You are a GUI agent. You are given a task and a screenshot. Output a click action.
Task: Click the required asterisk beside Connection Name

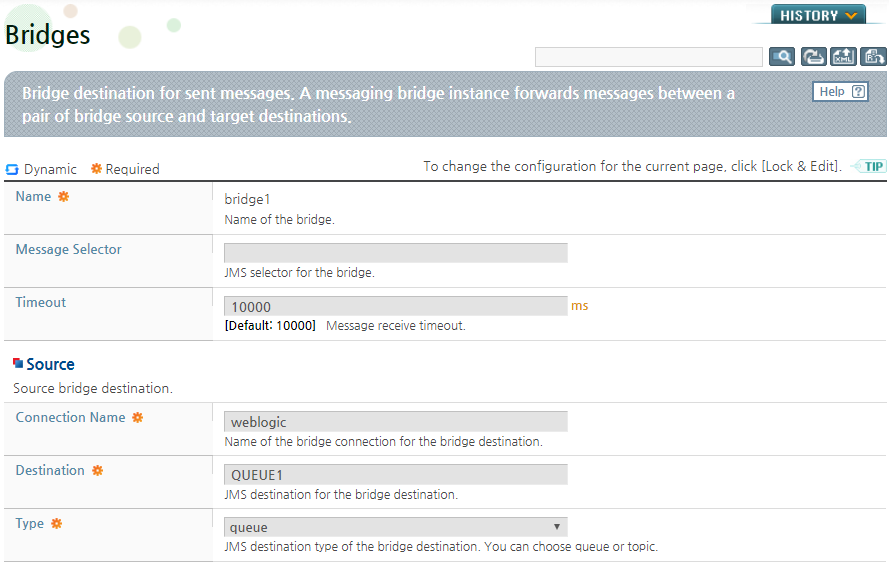138,417
